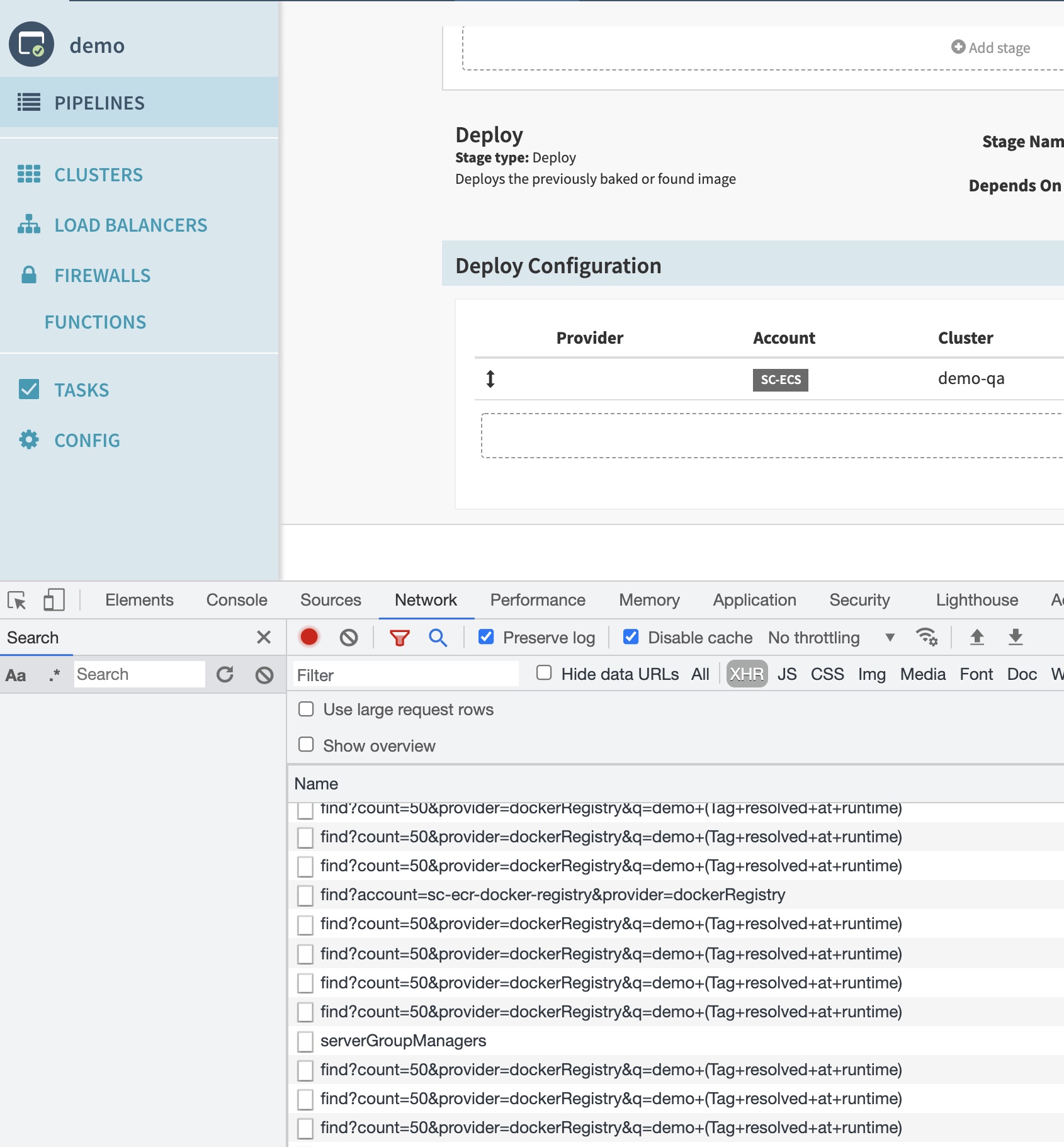Click the network request filter funnel icon

399,637
